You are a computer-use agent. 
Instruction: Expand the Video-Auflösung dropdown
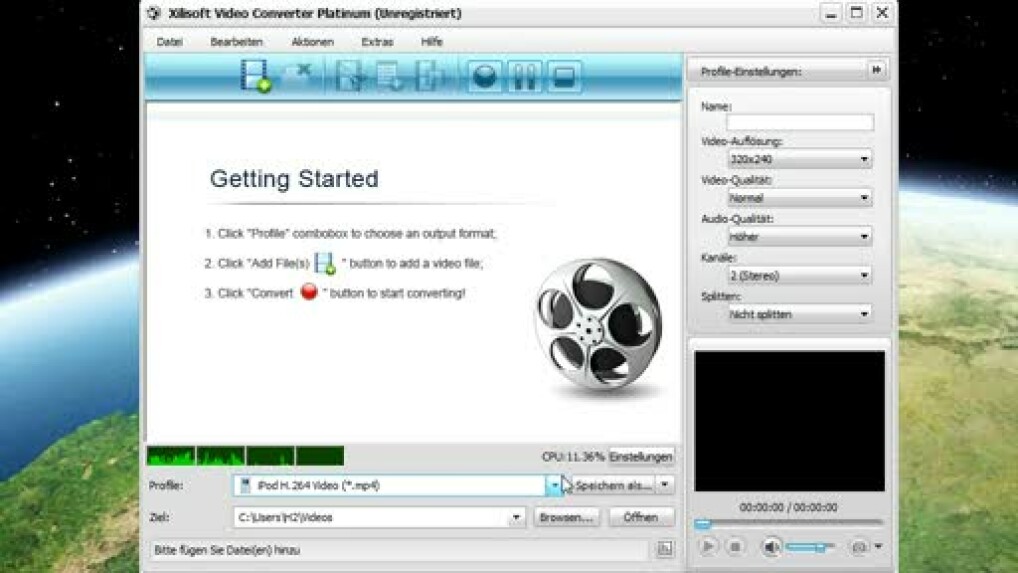pyautogui.click(x=799, y=159)
